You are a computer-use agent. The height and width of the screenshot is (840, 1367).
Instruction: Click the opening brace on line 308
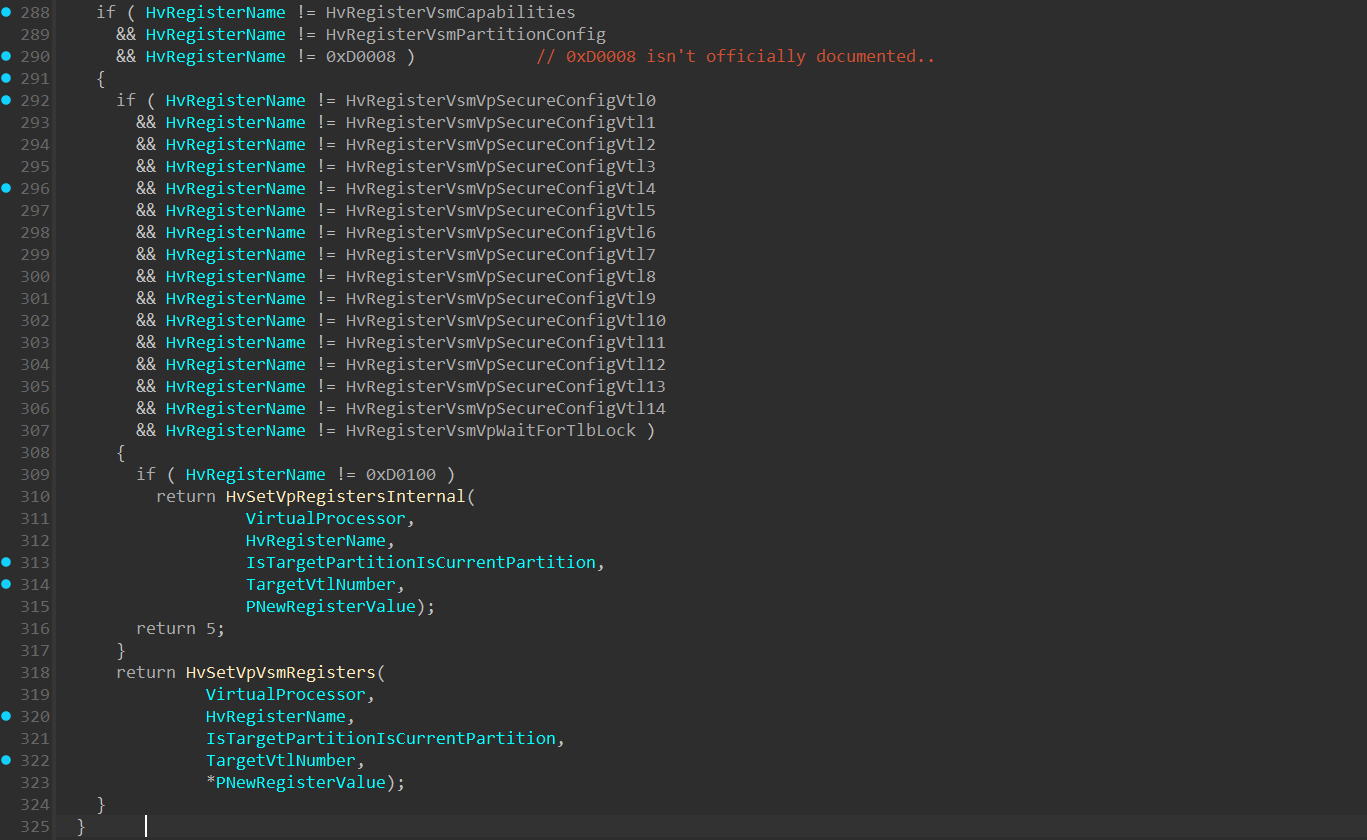click(x=121, y=452)
